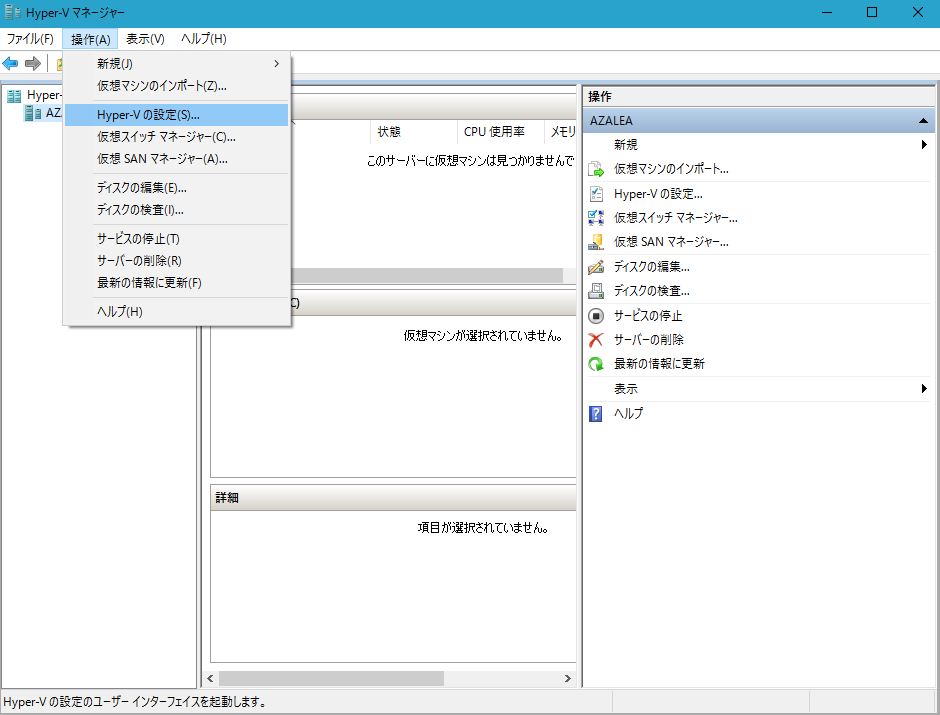The width and height of the screenshot is (940, 715).
Task: Click the Hyper-V Manager root tree icon
Action: (14, 95)
